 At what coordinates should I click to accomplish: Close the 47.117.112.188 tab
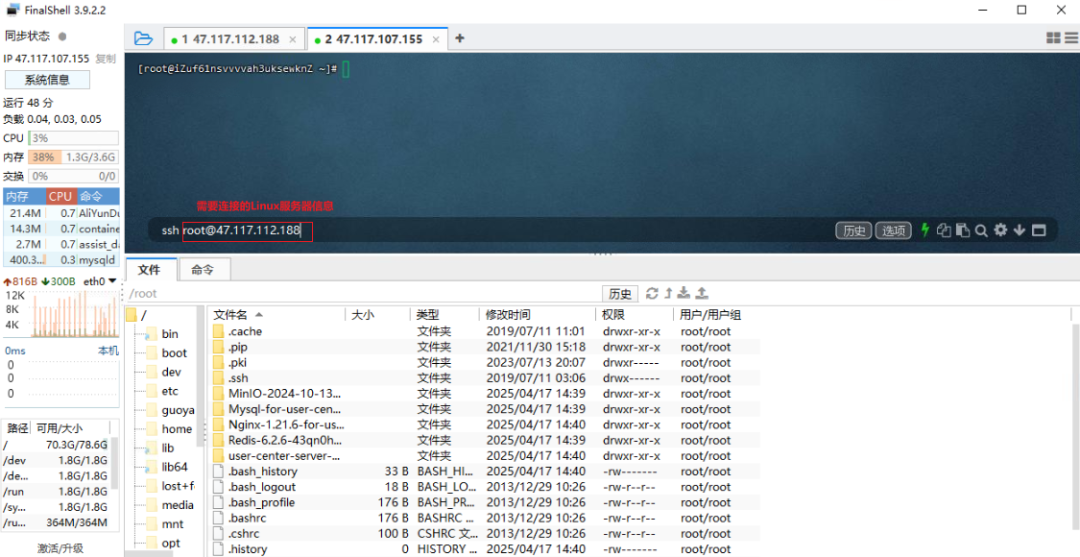[292, 39]
